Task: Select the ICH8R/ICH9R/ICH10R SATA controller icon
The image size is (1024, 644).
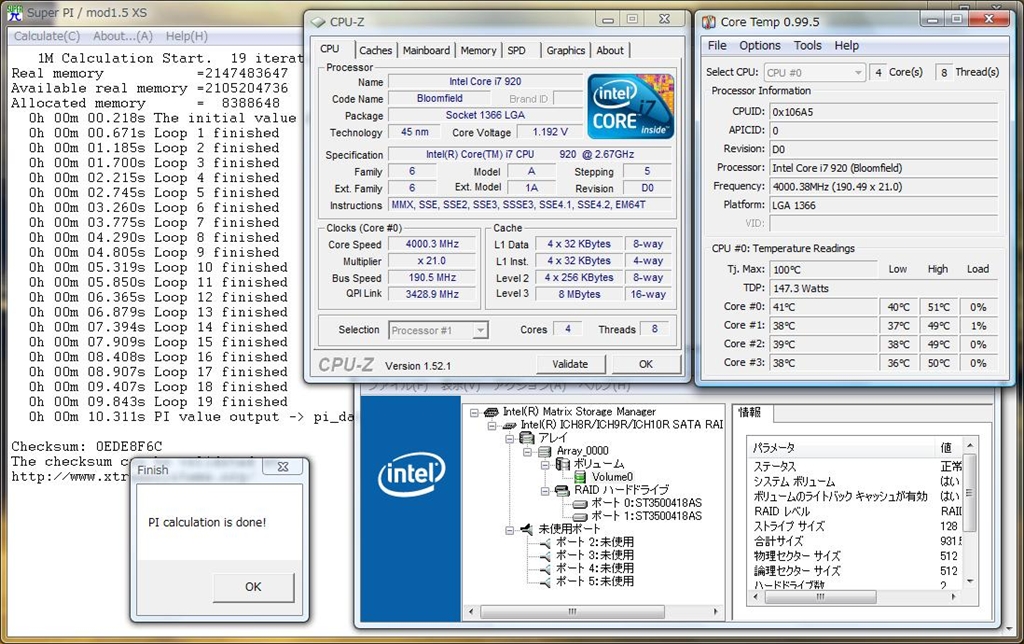Action: coord(510,425)
